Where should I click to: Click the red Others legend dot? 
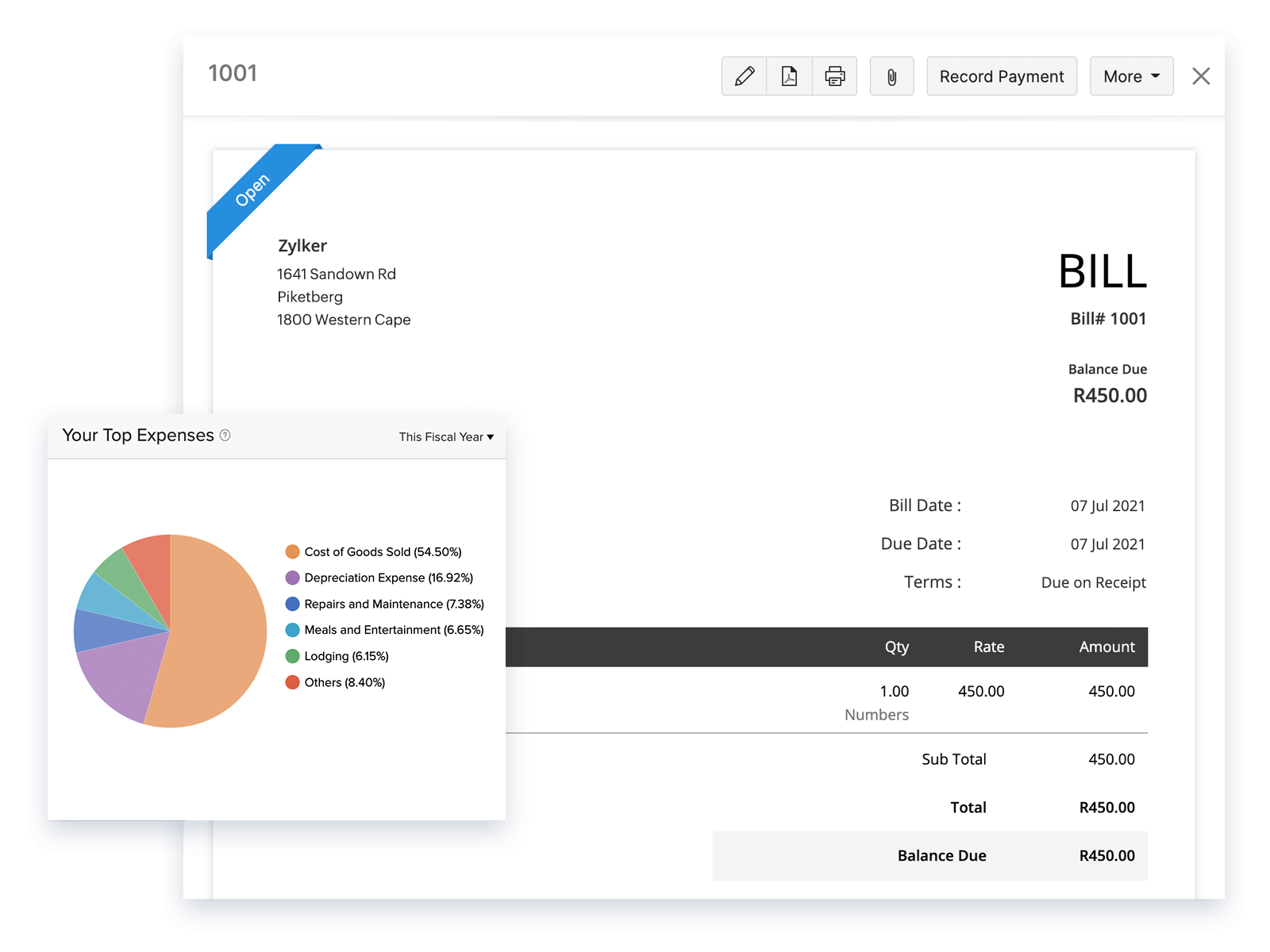click(x=291, y=682)
